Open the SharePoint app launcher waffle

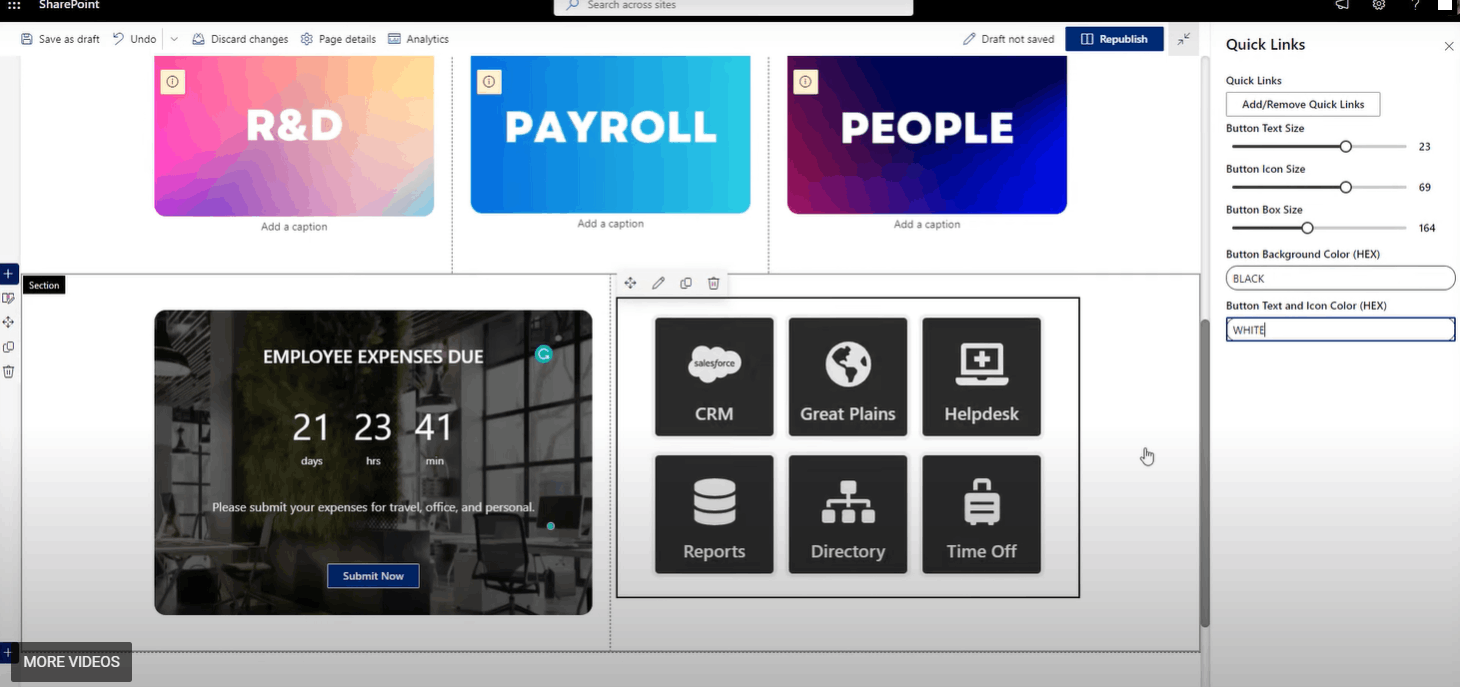pos(14,5)
